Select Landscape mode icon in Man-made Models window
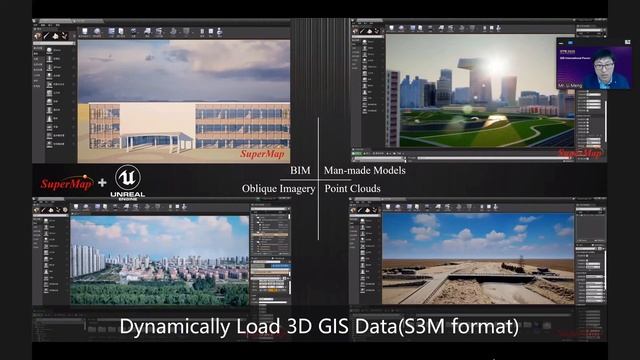This screenshot has height=360, width=640. click(x=369, y=31)
